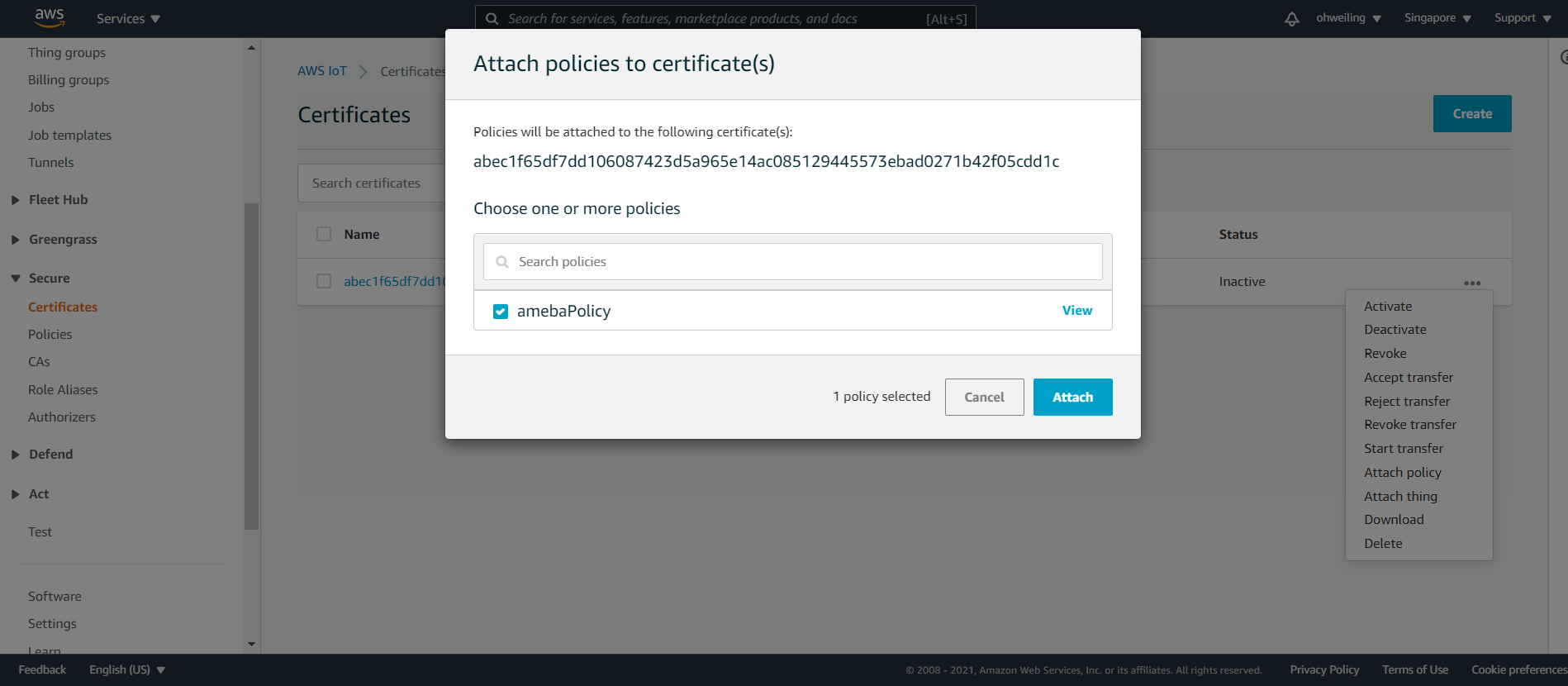
Task: Open the Singapore region dropdown
Action: pyautogui.click(x=1437, y=18)
